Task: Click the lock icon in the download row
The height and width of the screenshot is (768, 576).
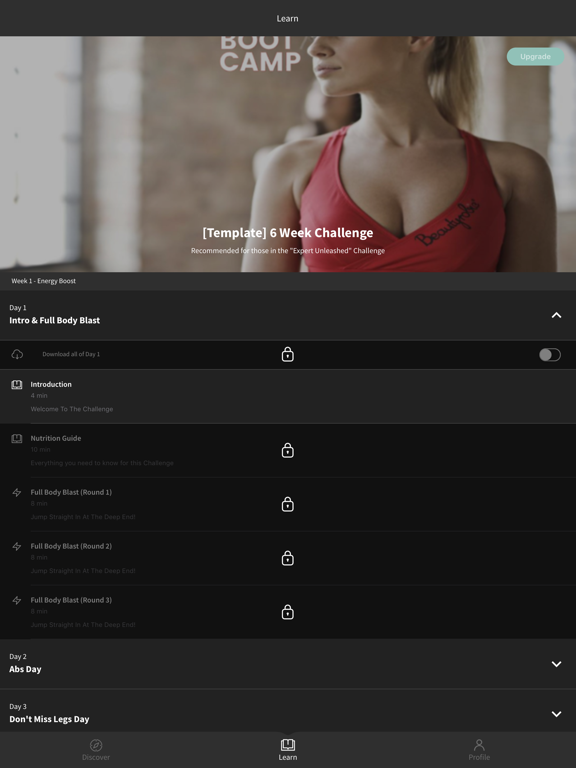Action: (288, 354)
